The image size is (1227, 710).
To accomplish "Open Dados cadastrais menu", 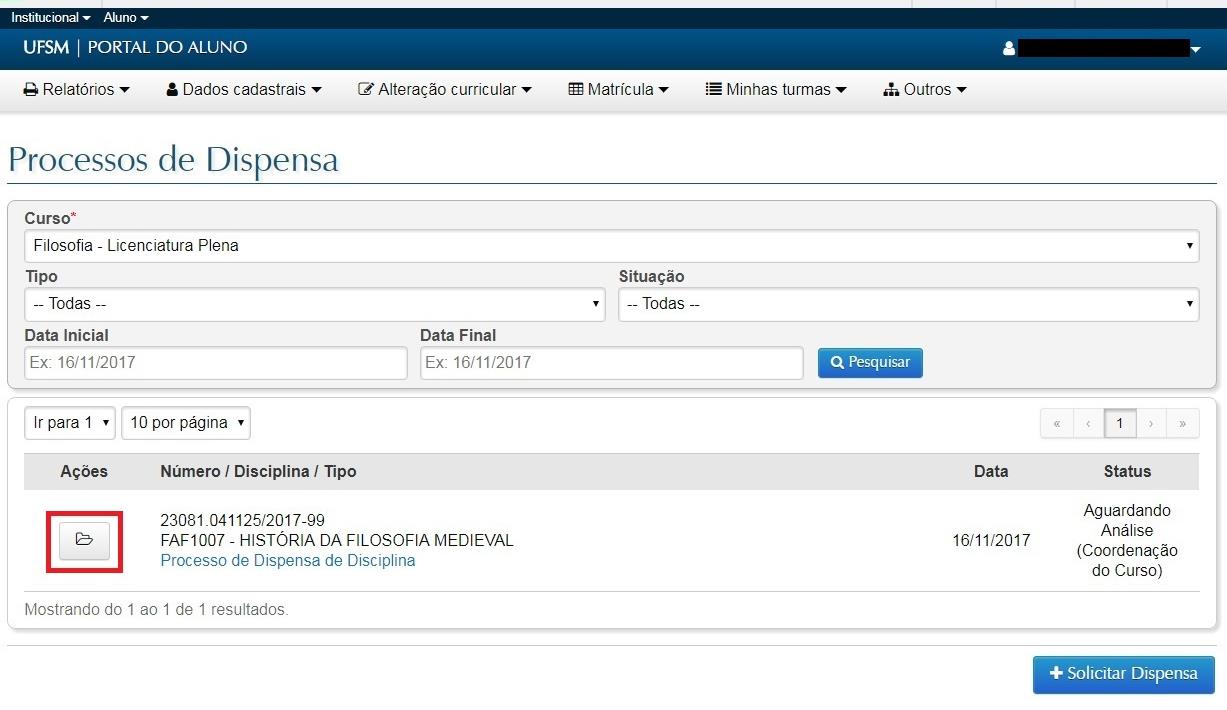I will coord(244,89).
